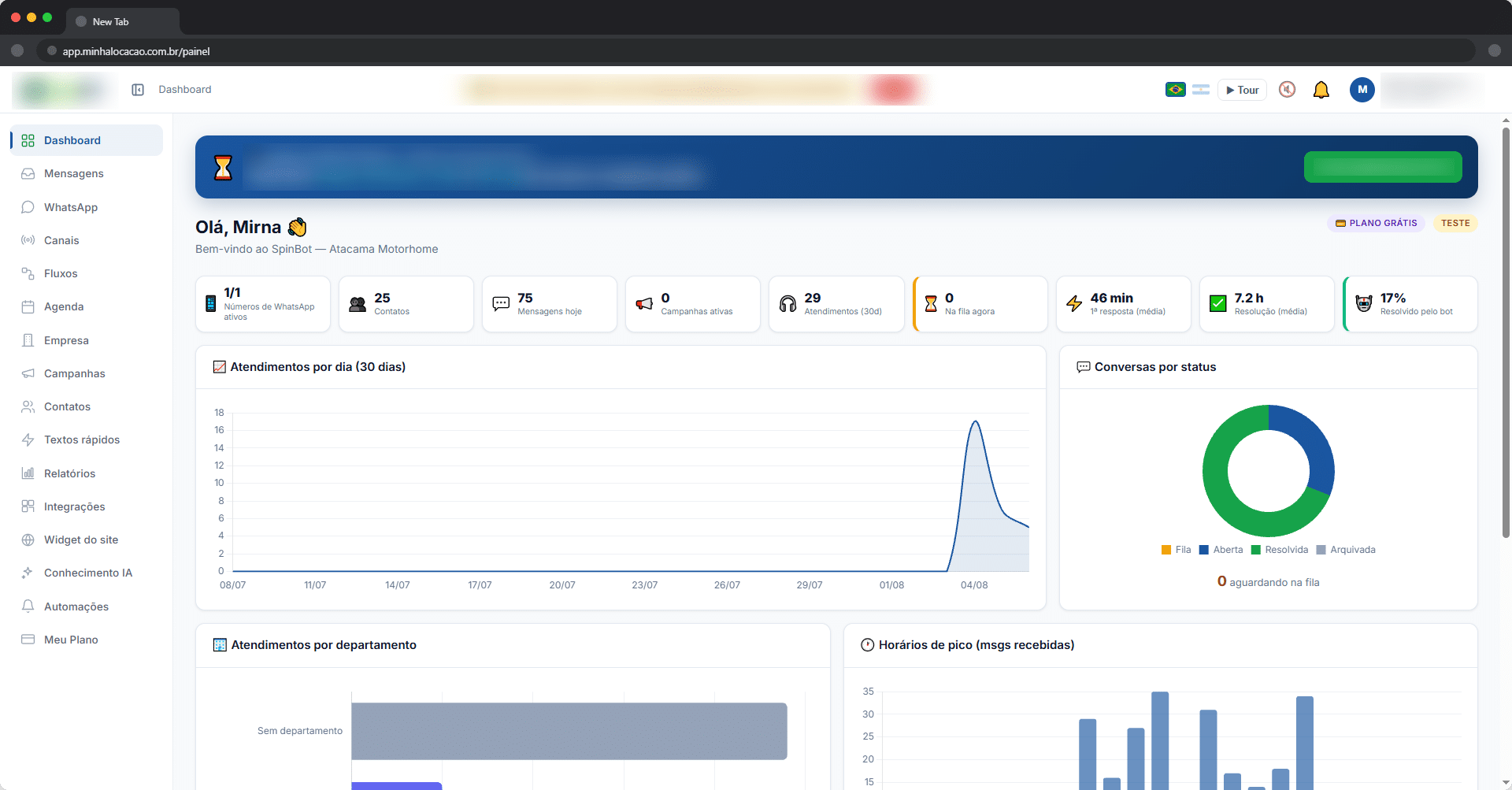Click the bot icon on Resolvido pelo bot card
The height and width of the screenshot is (790, 1512).
click(1364, 304)
